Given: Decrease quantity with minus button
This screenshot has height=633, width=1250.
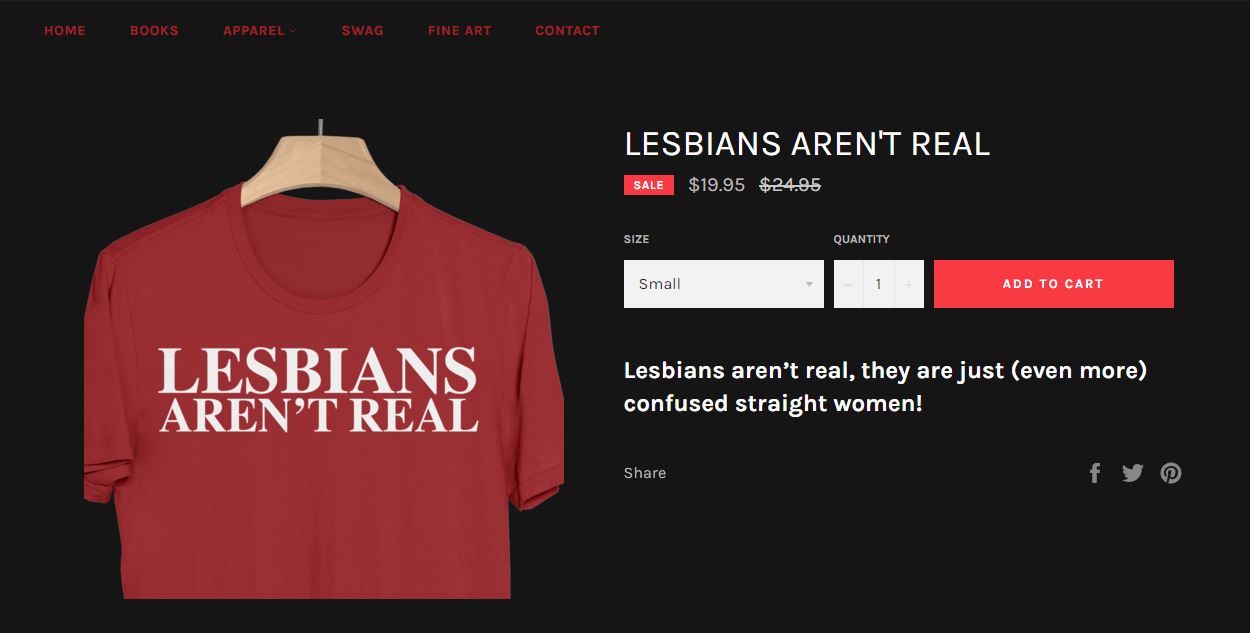Looking at the screenshot, I should 848,284.
